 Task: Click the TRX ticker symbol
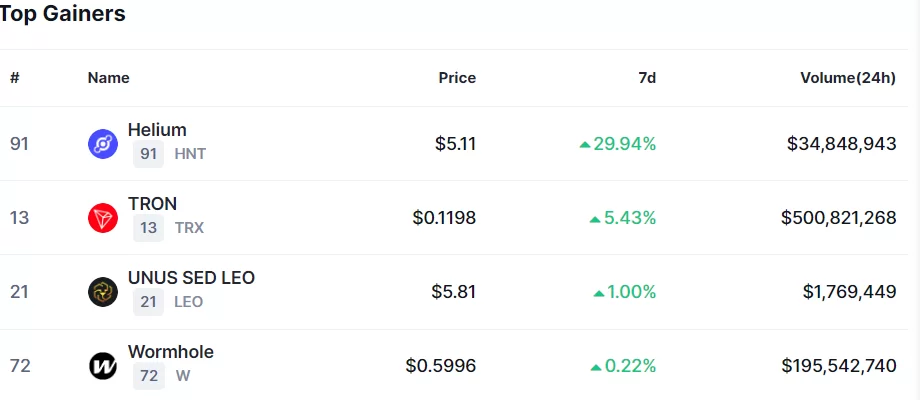tap(189, 228)
